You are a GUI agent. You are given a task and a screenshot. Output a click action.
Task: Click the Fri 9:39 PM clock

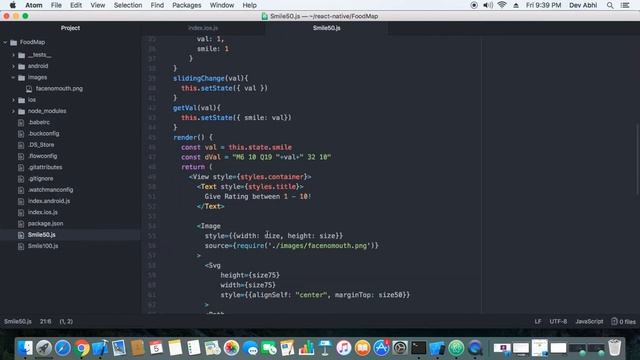[x=543, y=5]
